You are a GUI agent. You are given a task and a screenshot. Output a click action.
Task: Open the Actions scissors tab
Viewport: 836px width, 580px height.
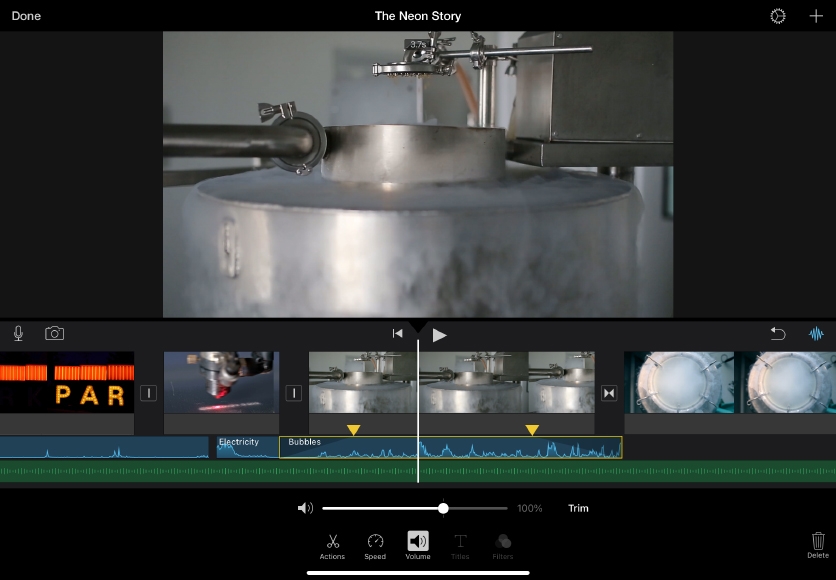(x=332, y=545)
